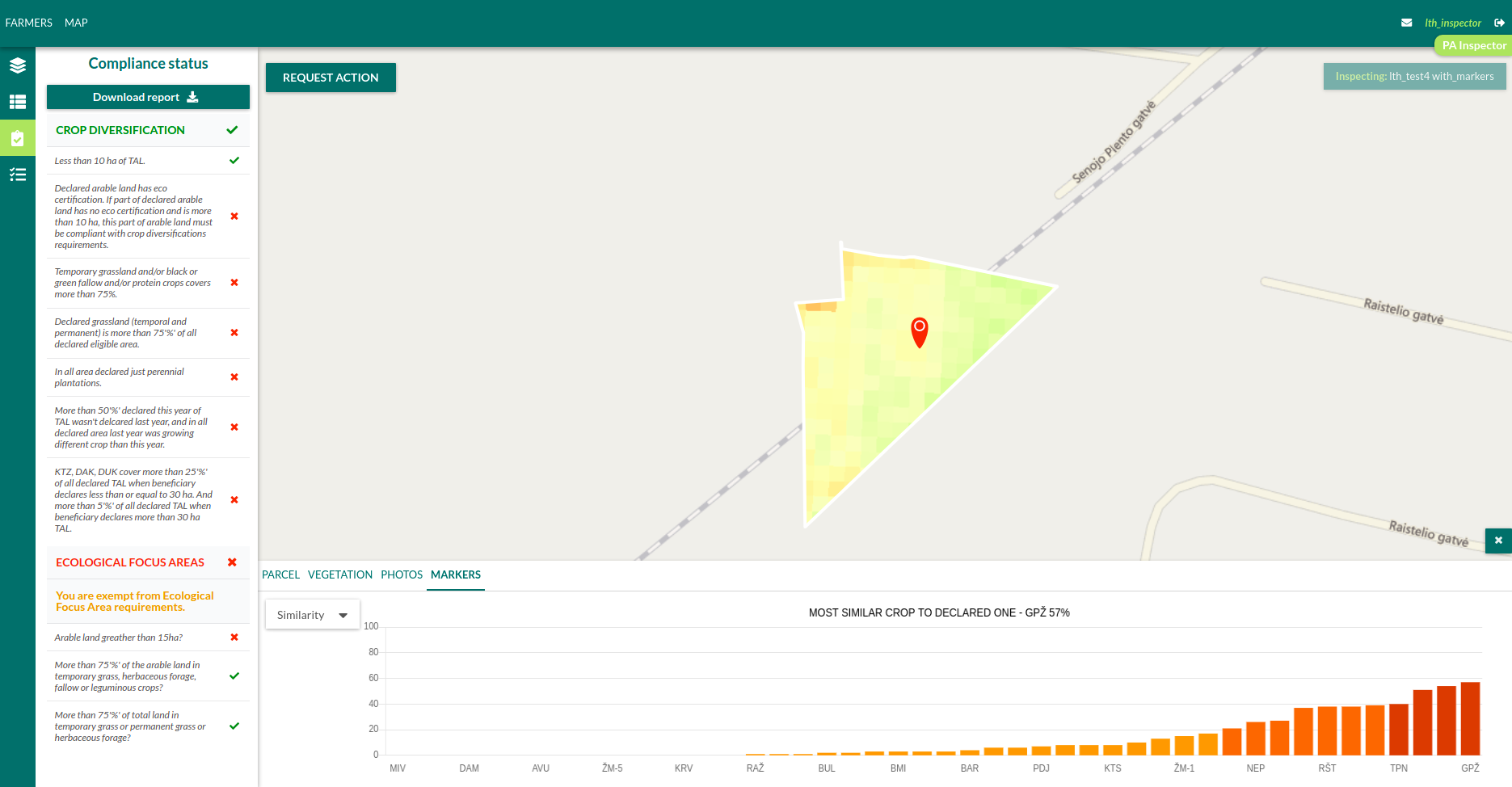
Task: Switch to the PHOTOS tab
Action: point(402,574)
